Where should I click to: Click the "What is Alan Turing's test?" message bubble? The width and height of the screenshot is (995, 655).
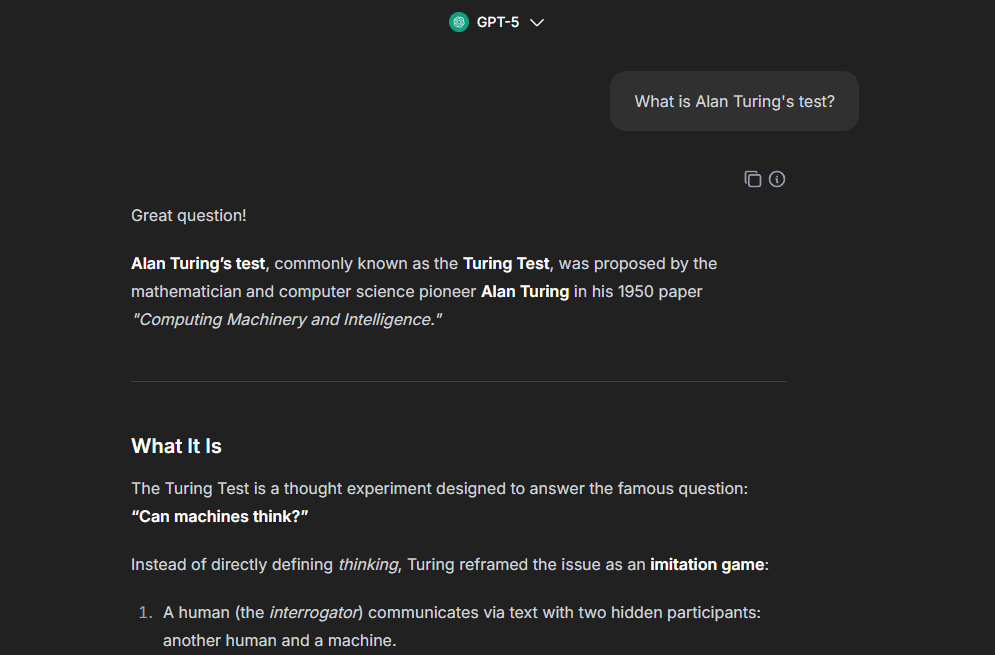tap(734, 101)
